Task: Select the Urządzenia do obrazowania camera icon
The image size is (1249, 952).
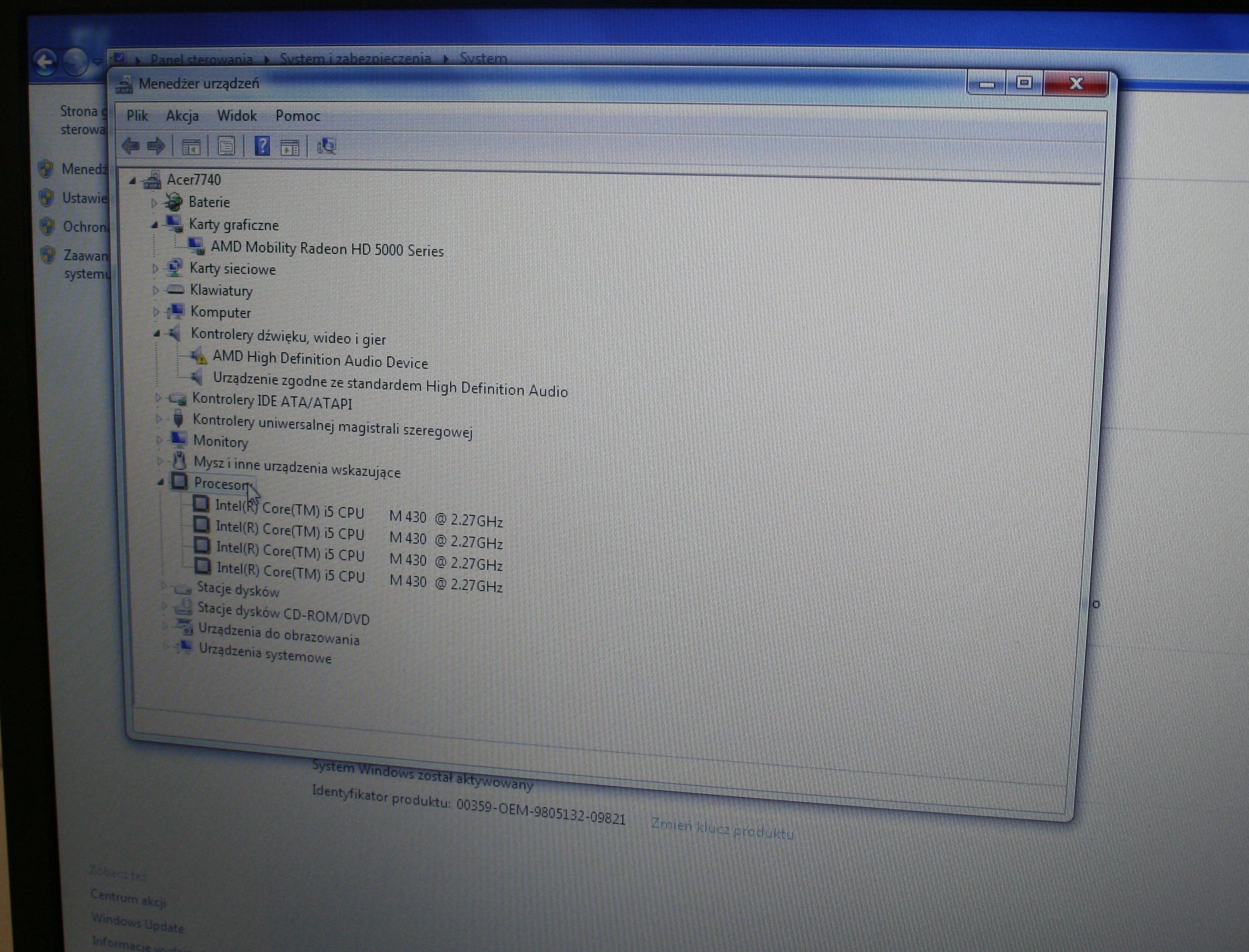Action: [x=184, y=626]
